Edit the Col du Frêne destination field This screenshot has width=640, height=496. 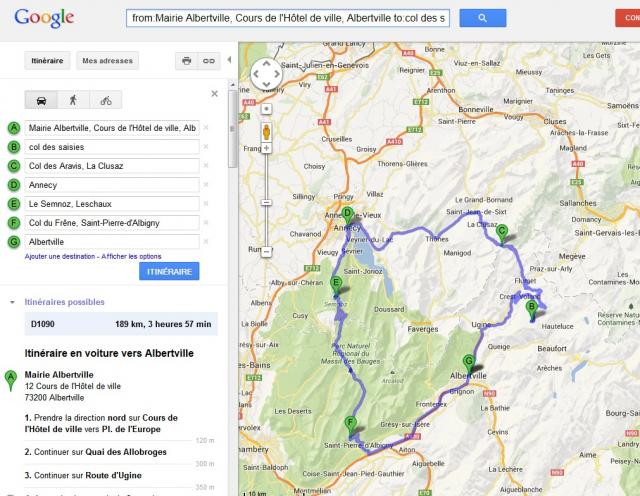coord(112,223)
